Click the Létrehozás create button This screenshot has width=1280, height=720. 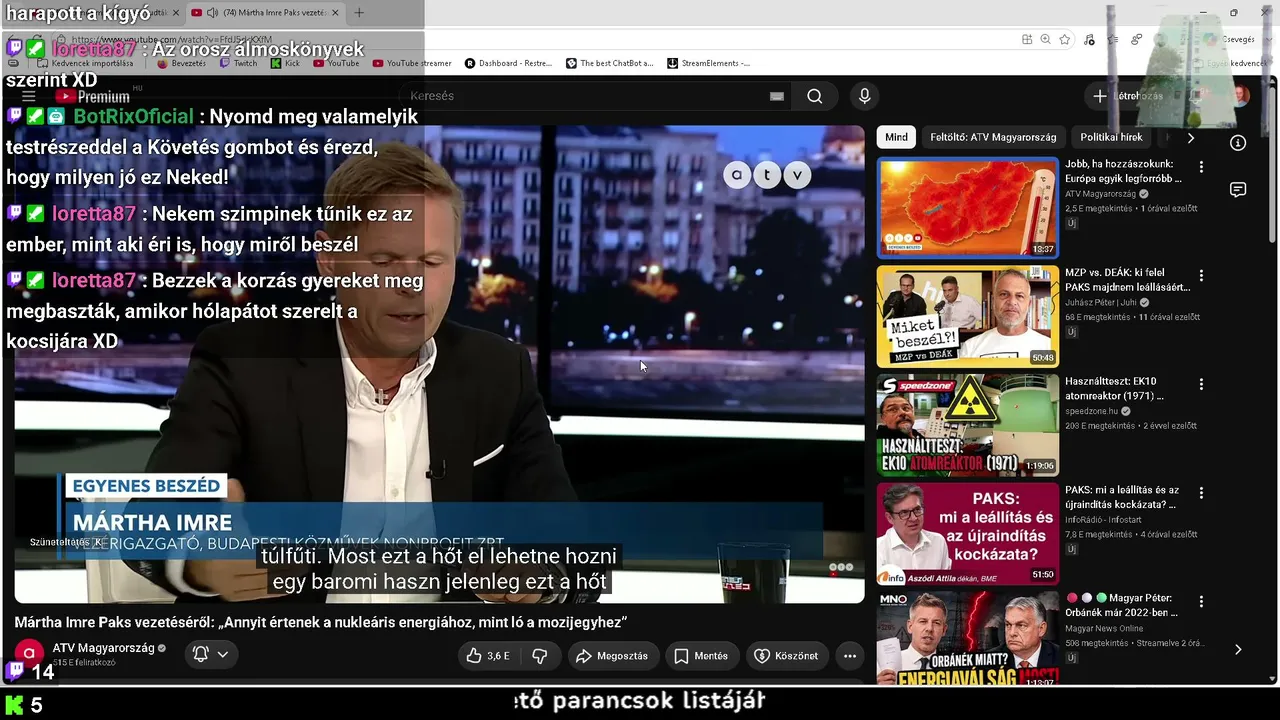[1129, 96]
